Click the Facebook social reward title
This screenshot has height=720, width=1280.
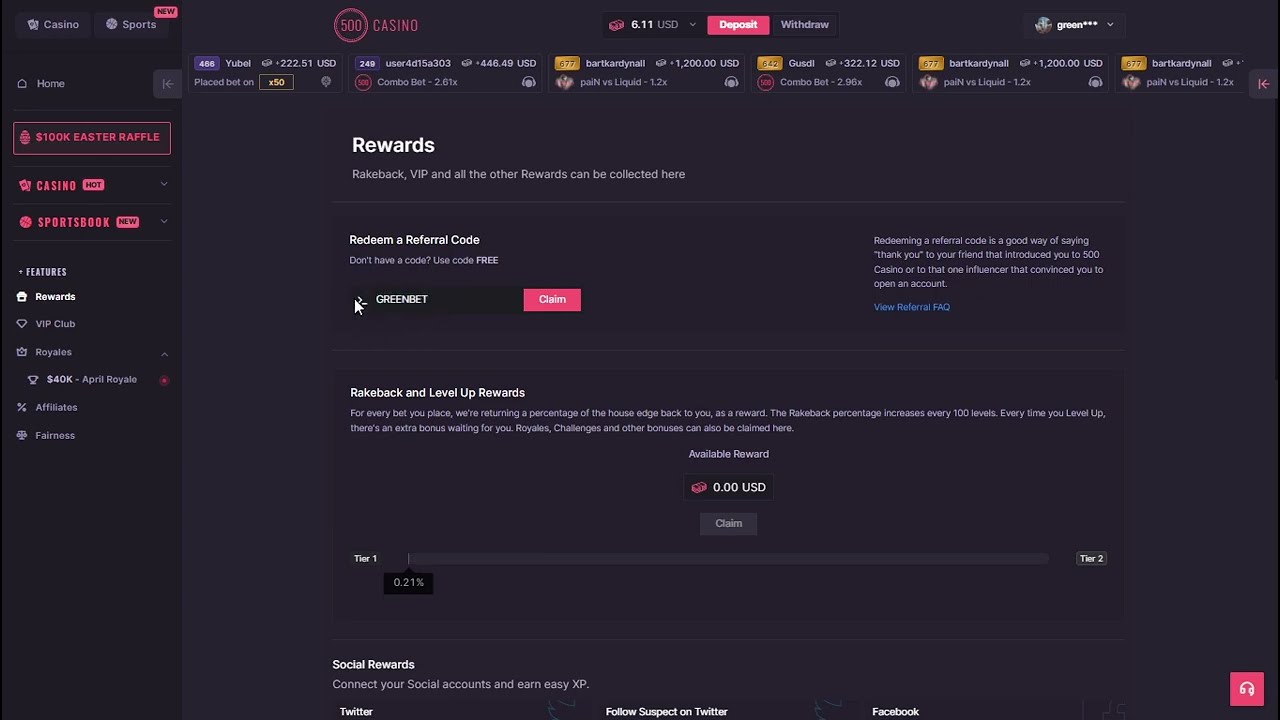click(895, 712)
